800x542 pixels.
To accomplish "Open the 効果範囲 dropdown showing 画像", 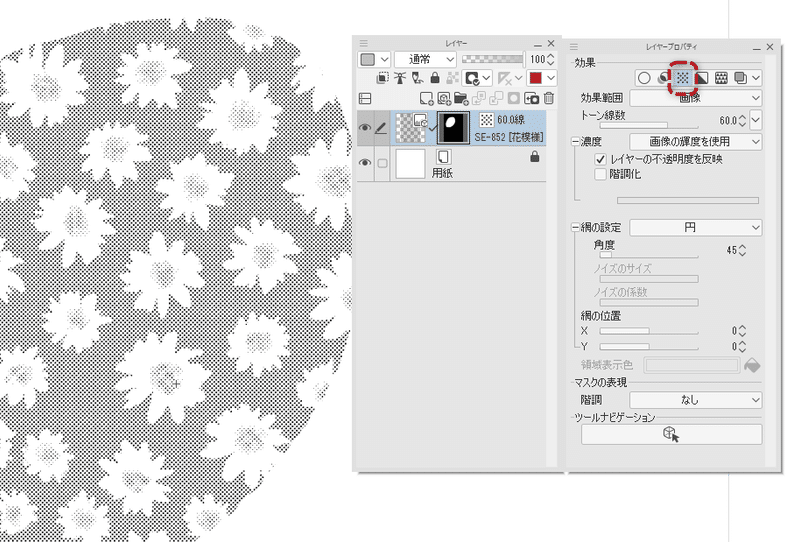I will coord(696,97).
